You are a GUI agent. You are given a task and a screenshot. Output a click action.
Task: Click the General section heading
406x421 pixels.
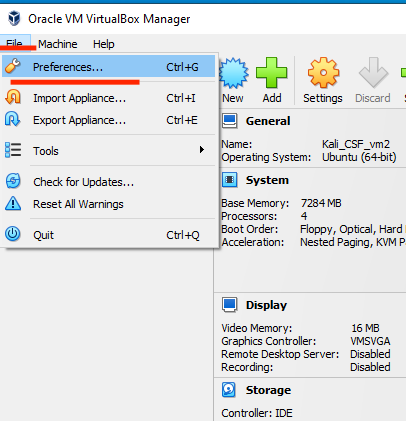pyautogui.click(x=268, y=121)
